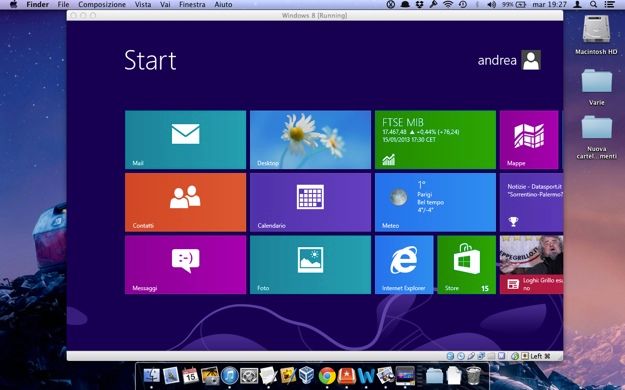Click the Left ⌘ host key indicator
The width and height of the screenshot is (625, 390).
(540, 356)
